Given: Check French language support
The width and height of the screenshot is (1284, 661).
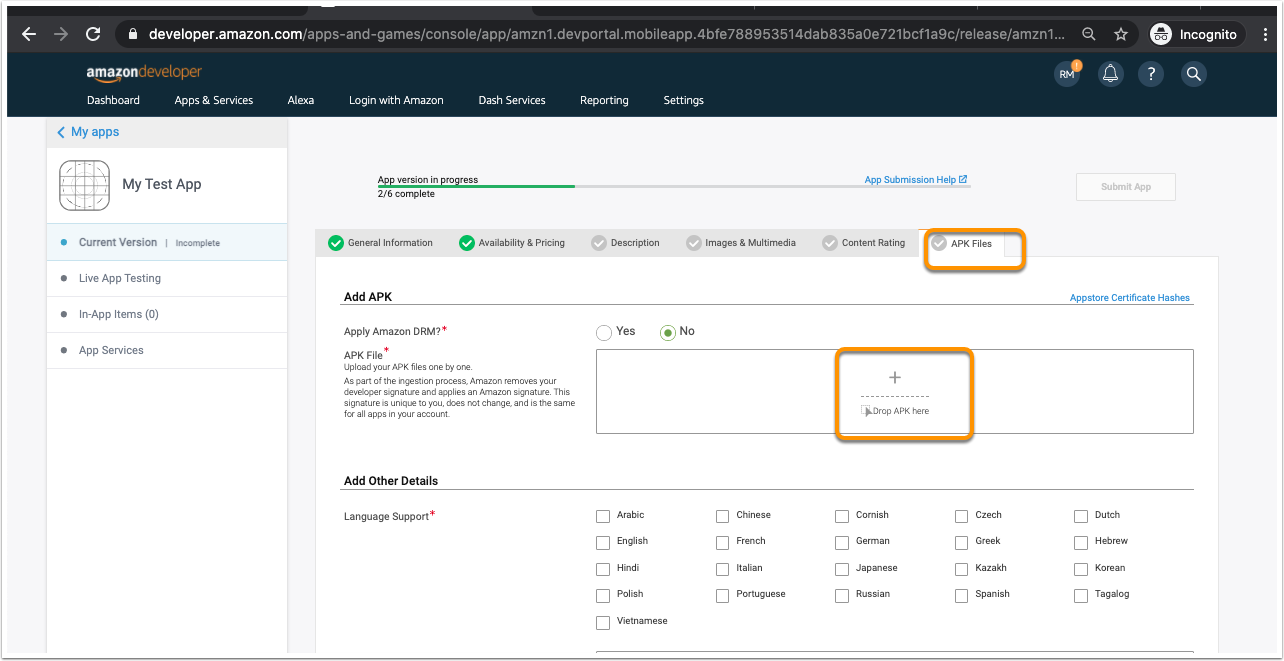Looking at the screenshot, I should point(723,542).
